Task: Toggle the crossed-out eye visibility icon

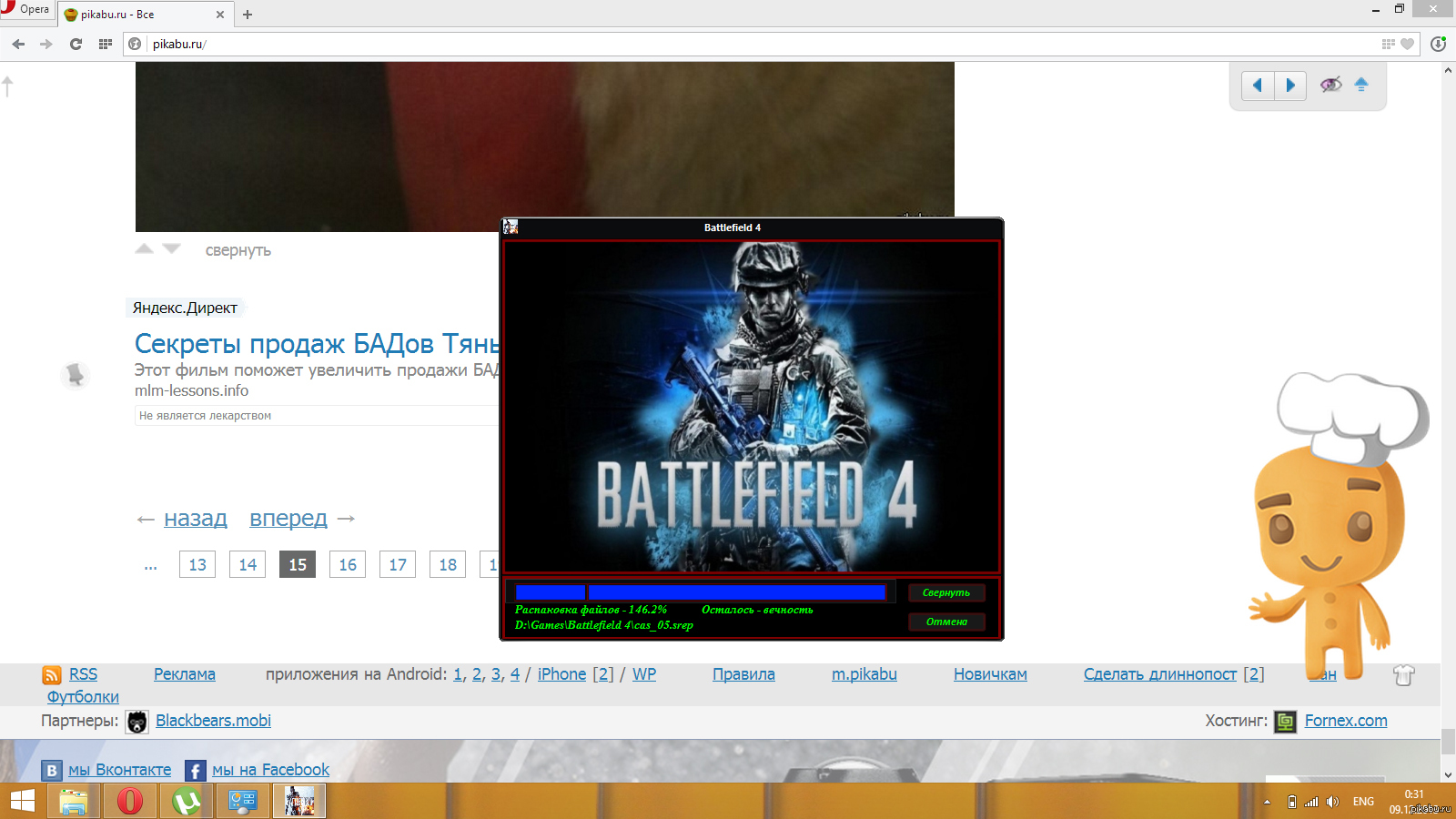Action: pos(1330,85)
